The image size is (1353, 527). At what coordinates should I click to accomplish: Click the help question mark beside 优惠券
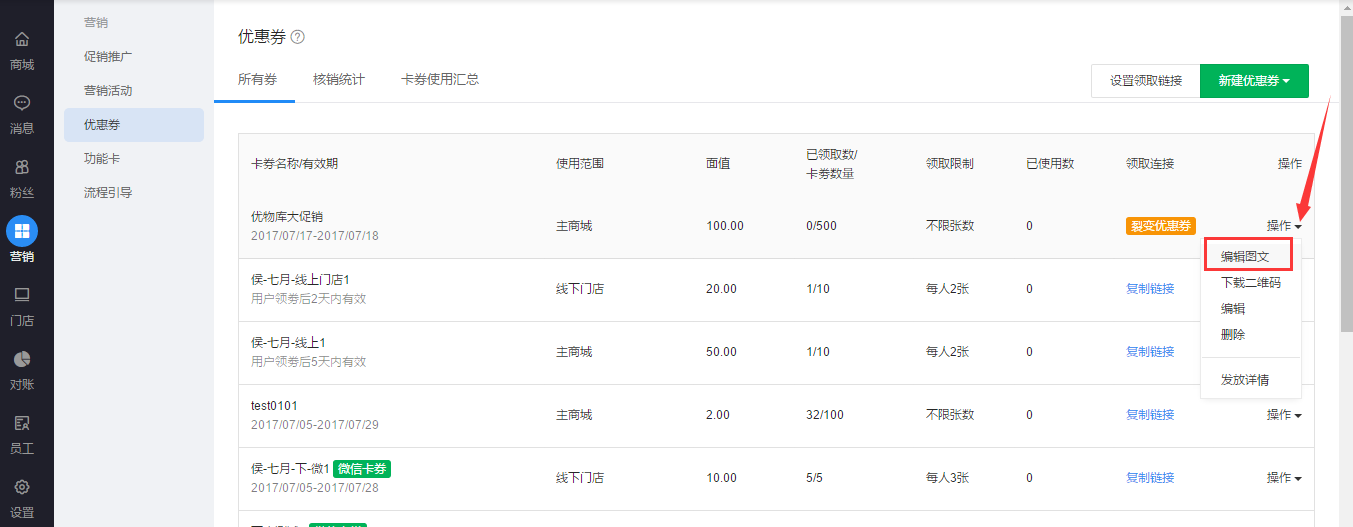[x=297, y=37]
